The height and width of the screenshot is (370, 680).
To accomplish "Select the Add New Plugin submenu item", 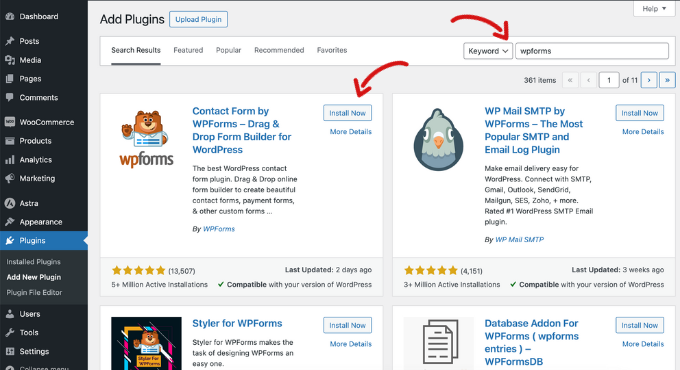I will pyautogui.click(x=34, y=277).
